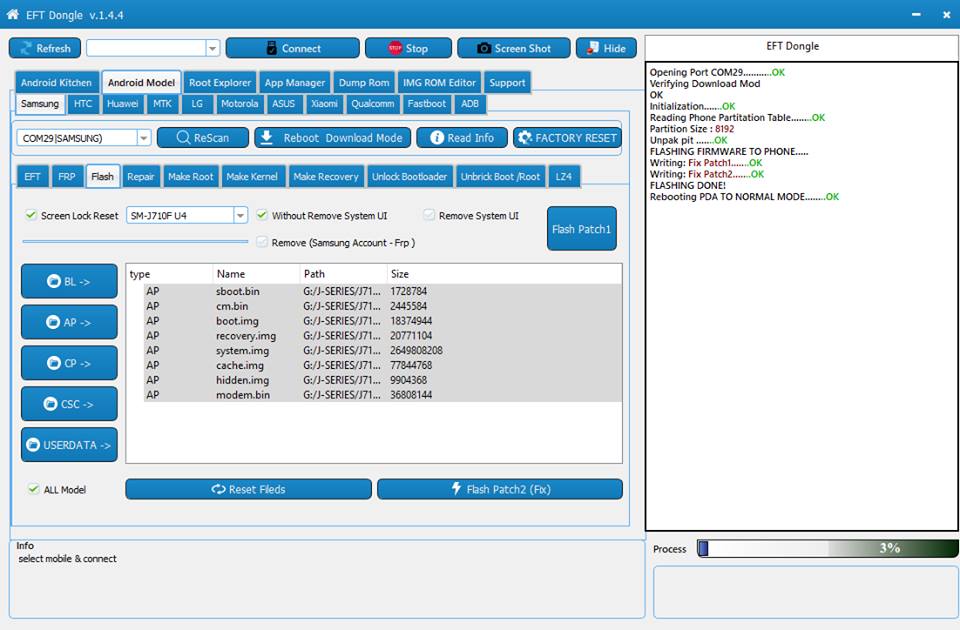The height and width of the screenshot is (630, 960).
Task: Open the Unlock Bootloader tab
Action: [x=410, y=176]
